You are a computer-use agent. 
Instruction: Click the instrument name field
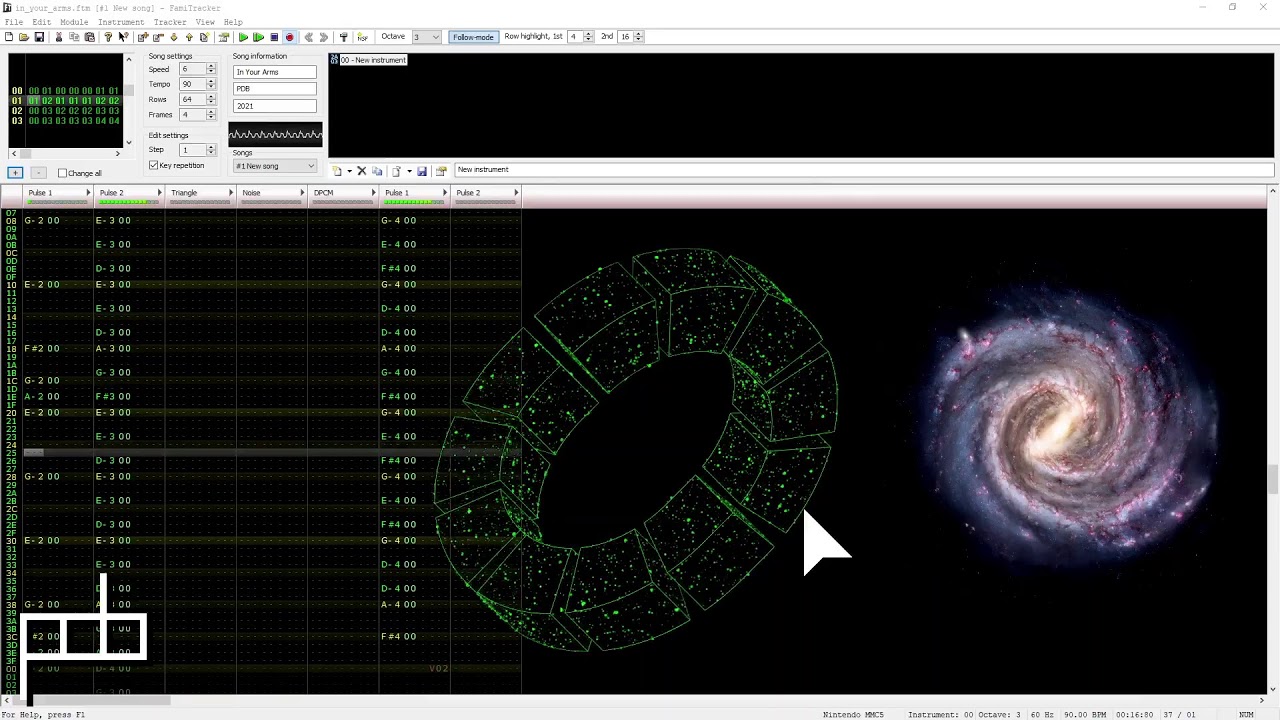coord(864,170)
